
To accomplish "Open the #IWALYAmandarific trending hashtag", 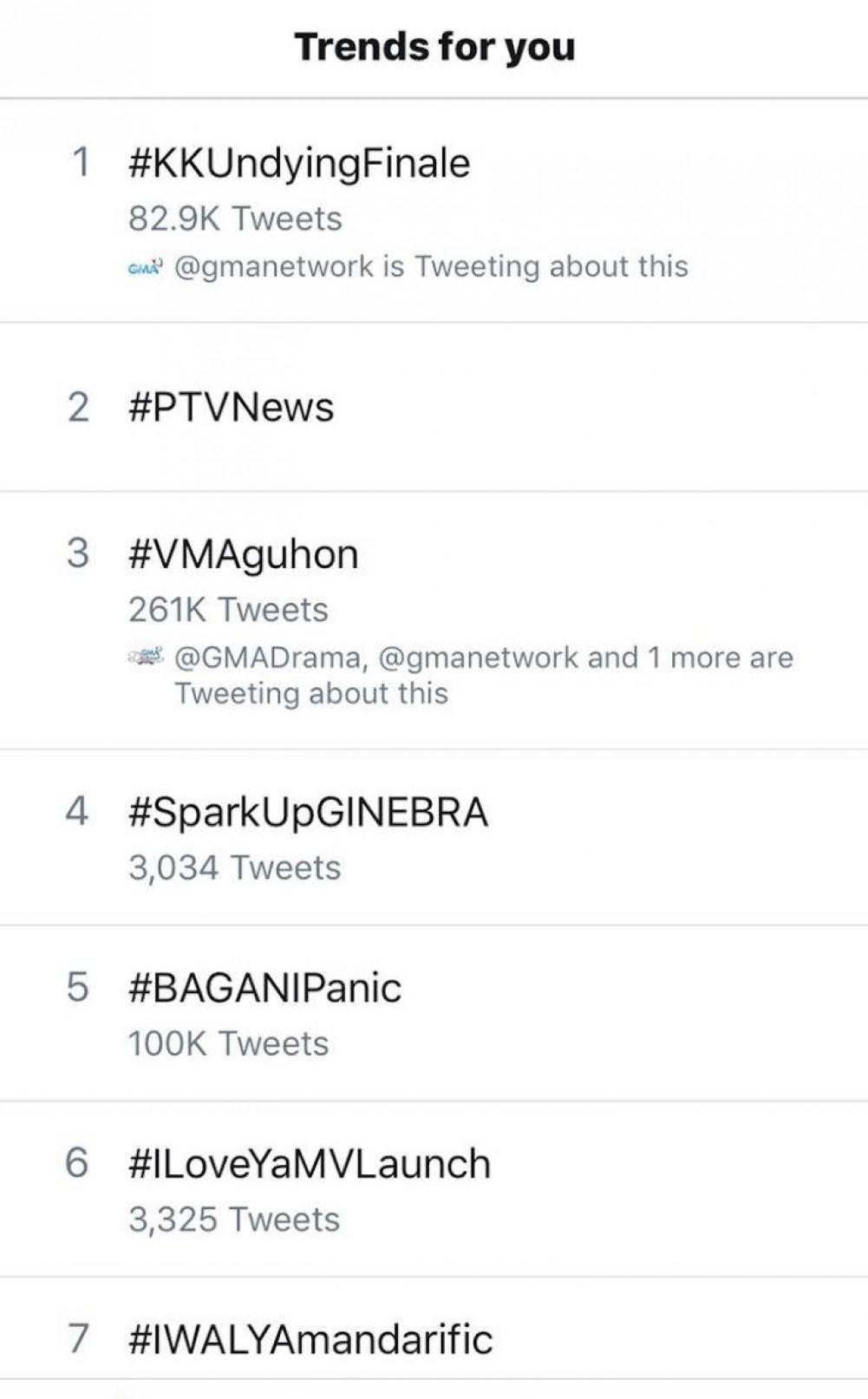I will pyautogui.click(x=310, y=1338).
